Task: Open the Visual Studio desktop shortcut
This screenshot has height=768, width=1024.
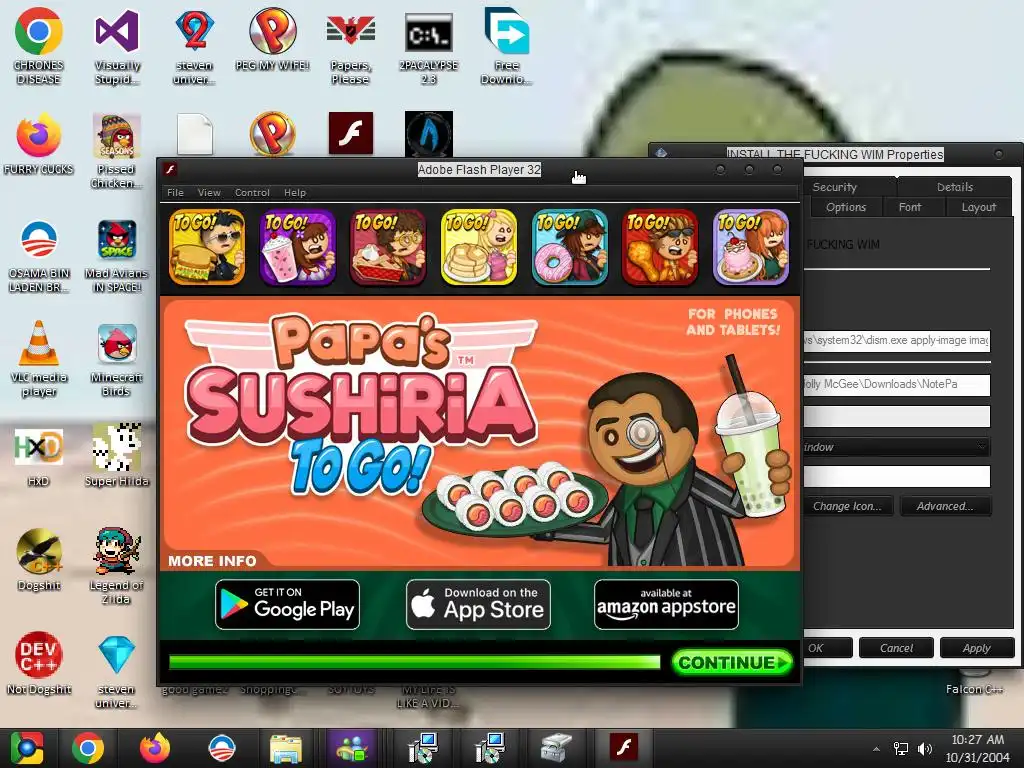Action: click(117, 46)
